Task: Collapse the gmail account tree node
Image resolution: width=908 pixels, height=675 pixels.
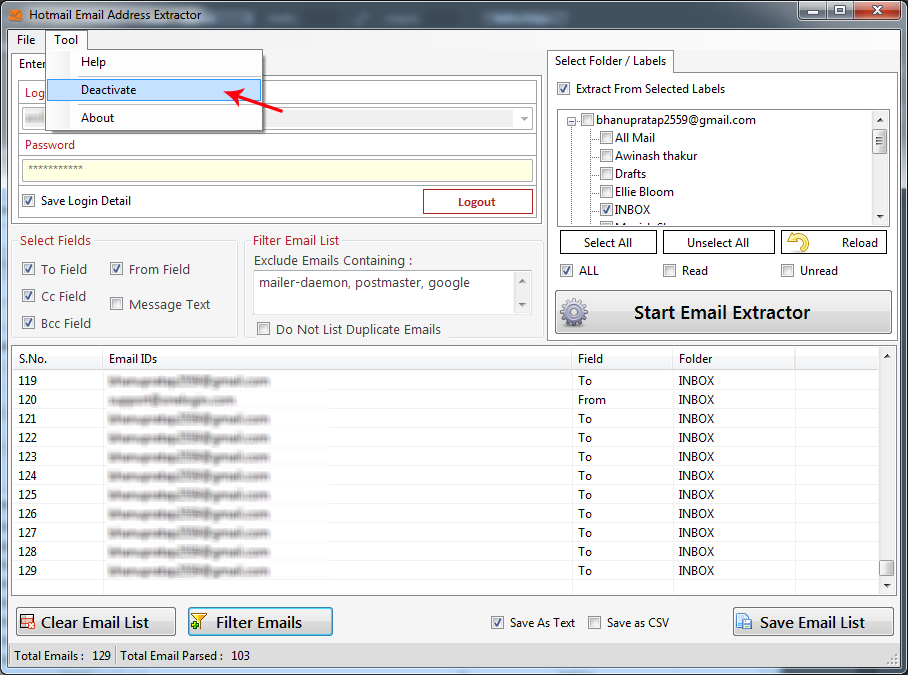Action: click(572, 121)
